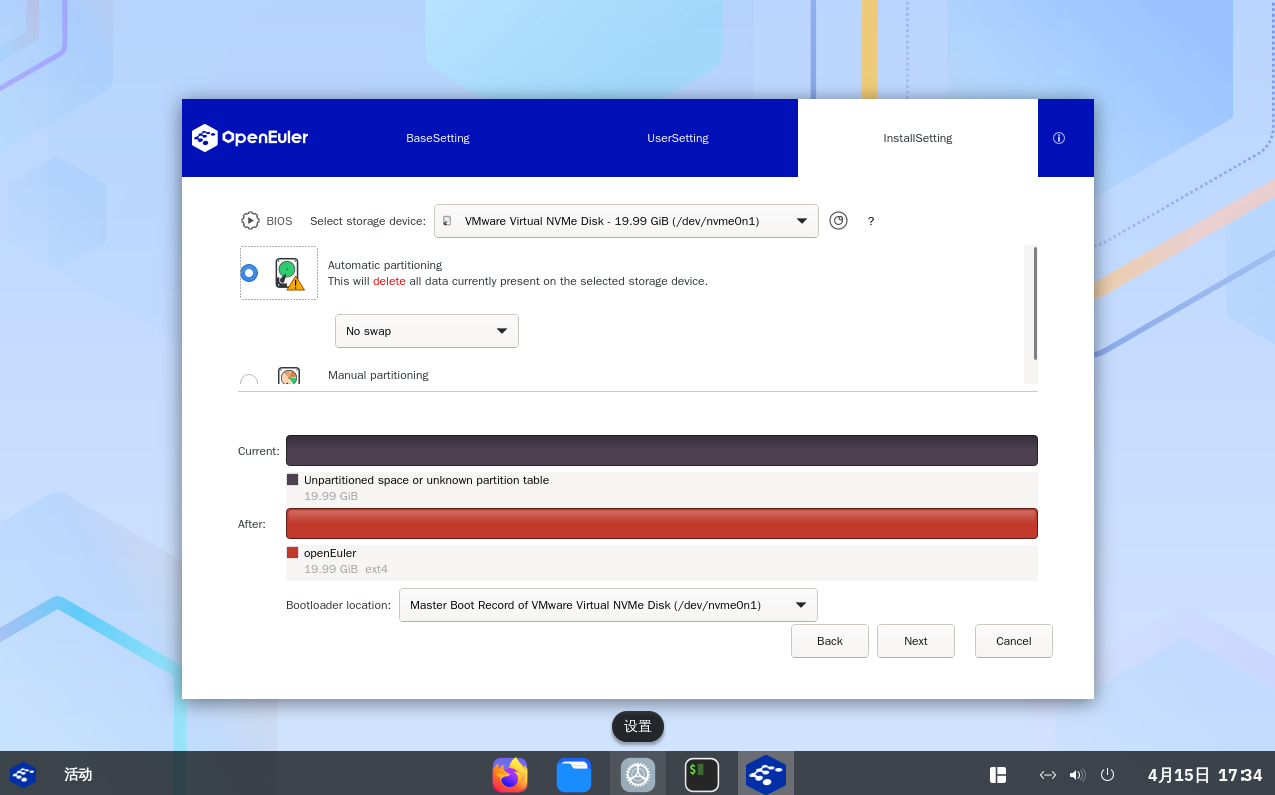Launch Firefox from the taskbar

click(510, 775)
